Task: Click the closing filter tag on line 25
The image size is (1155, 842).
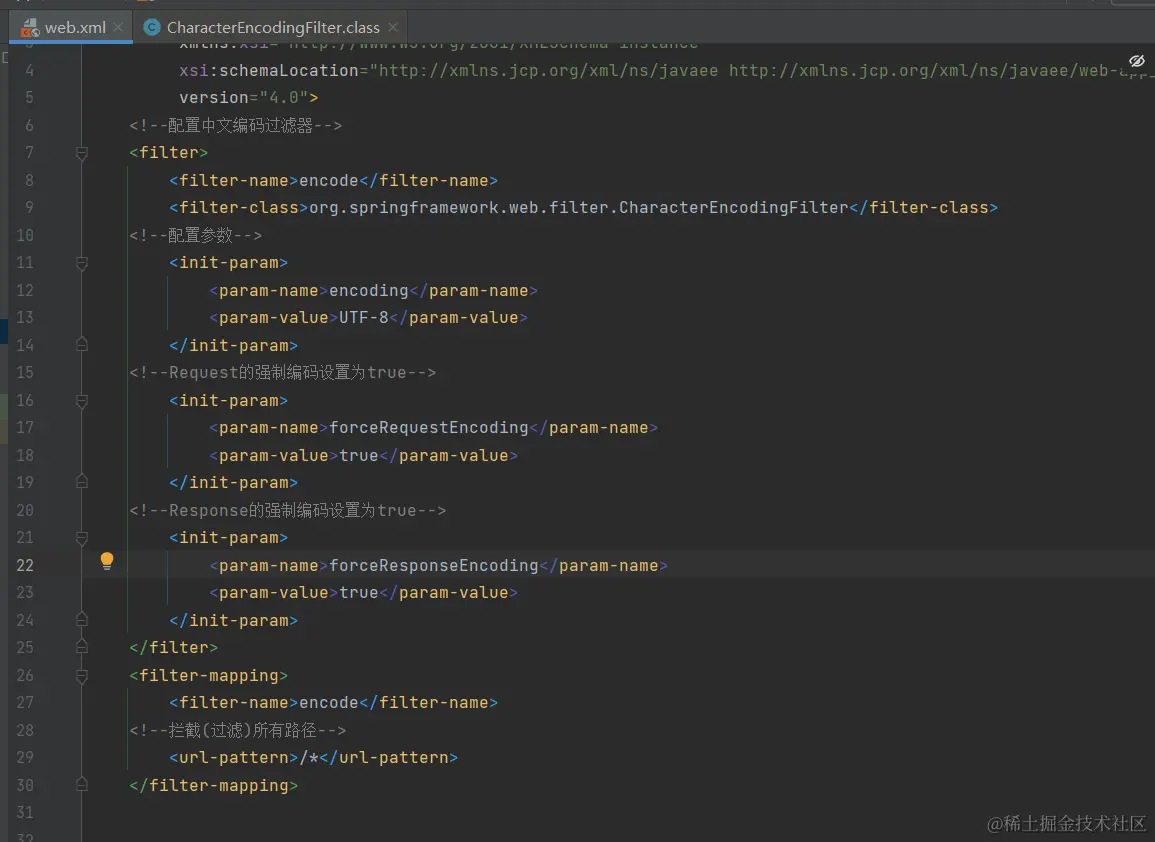Action: (174, 648)
